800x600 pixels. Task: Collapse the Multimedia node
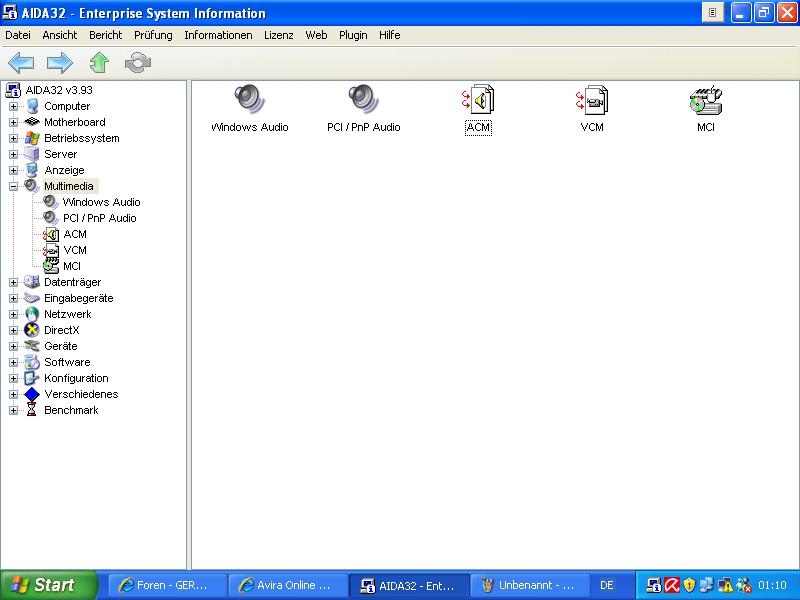13,186
